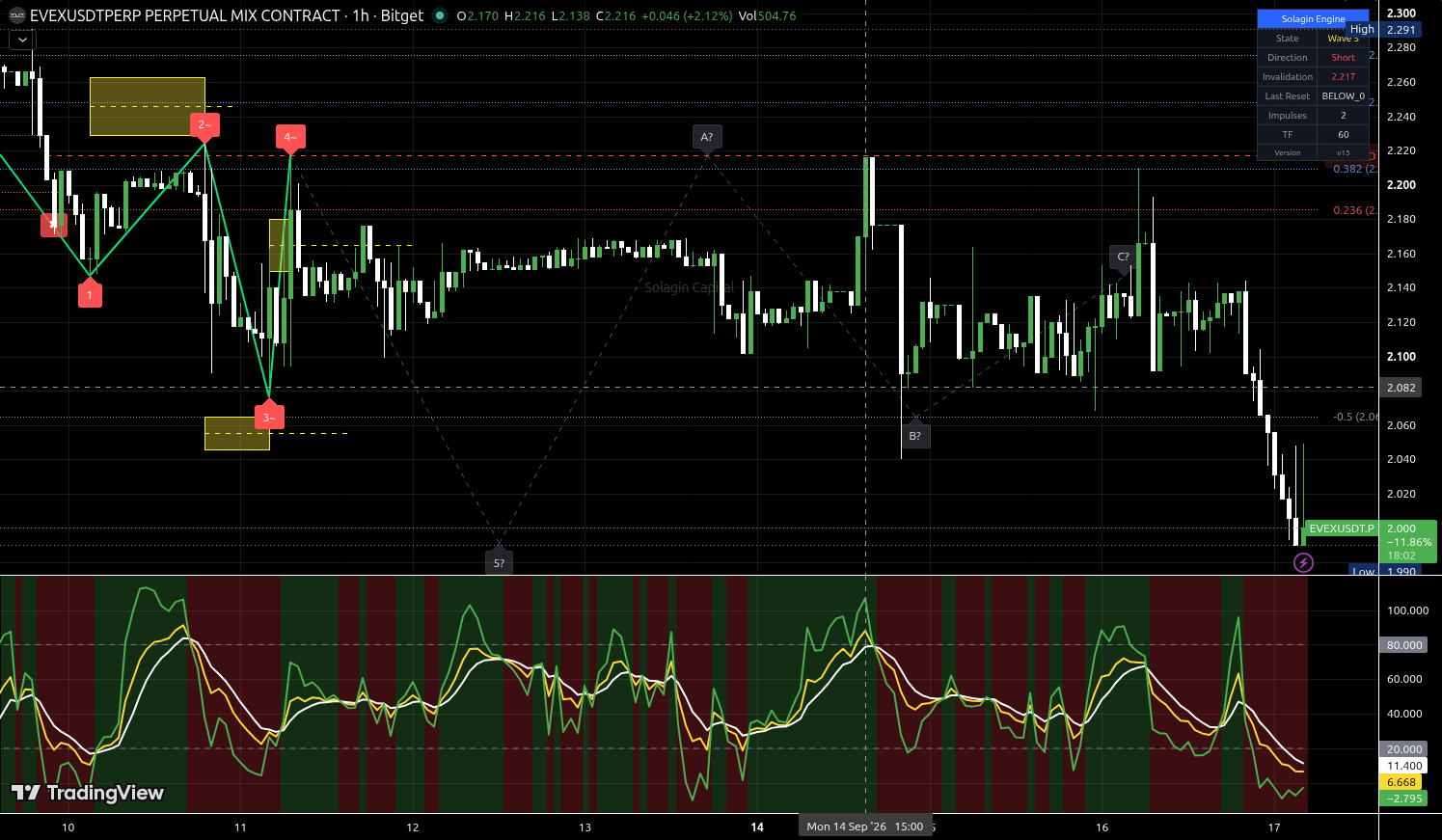Image resolution: width=1442 pixels, height=840 pixels.
Task: Click the yellow zone box beside wave 3
Action: coord(236,433)
